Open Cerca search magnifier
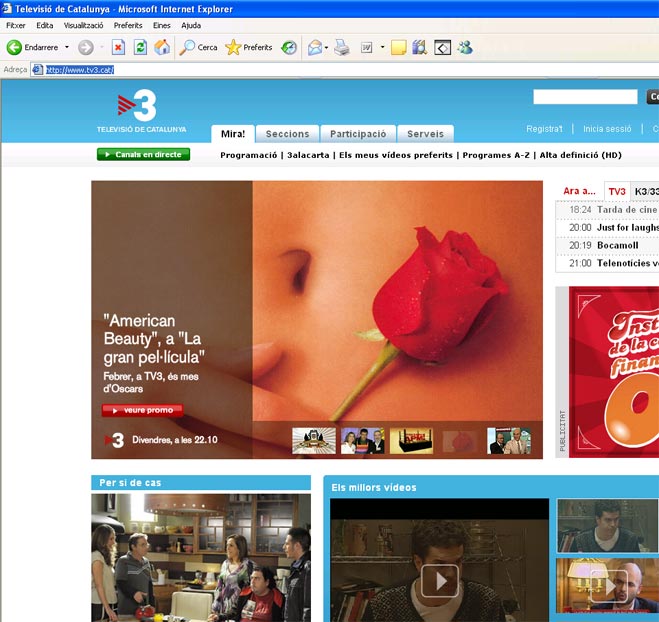This screenshot has width=659, height=622. [198, 47]
